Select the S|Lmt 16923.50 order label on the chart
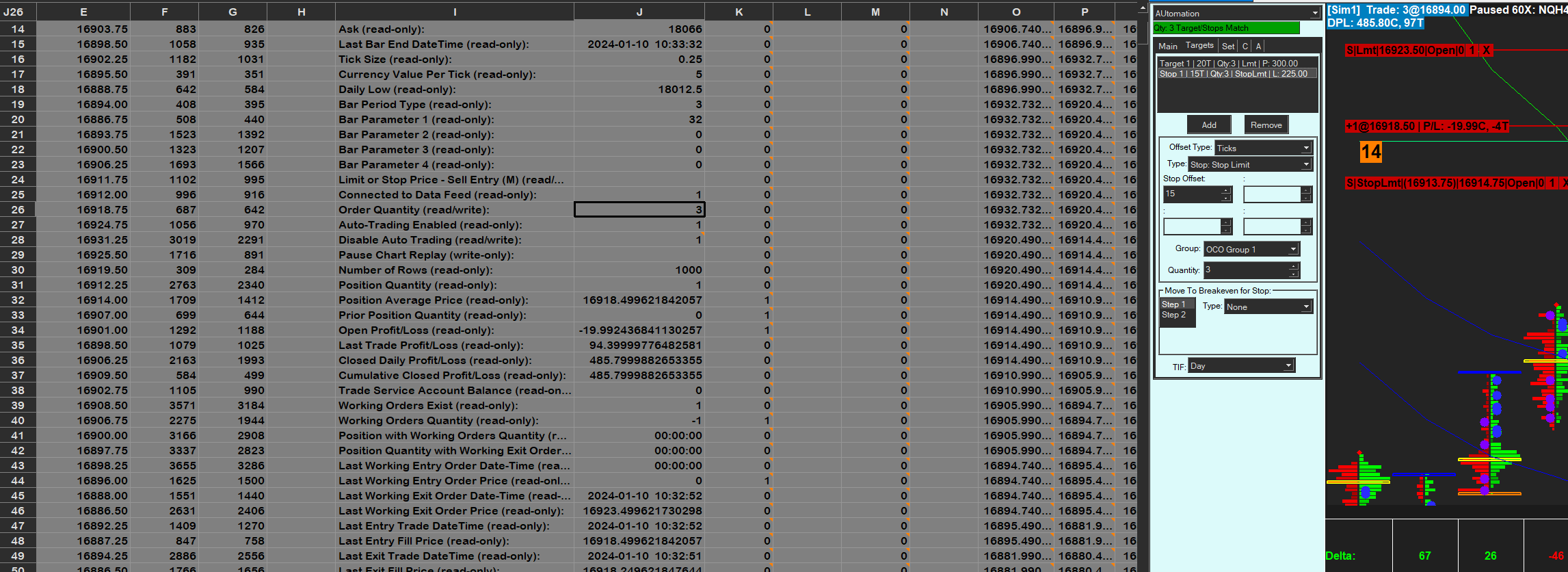This screenshot has width=1568, height=572. click(x=1405, y=51)
